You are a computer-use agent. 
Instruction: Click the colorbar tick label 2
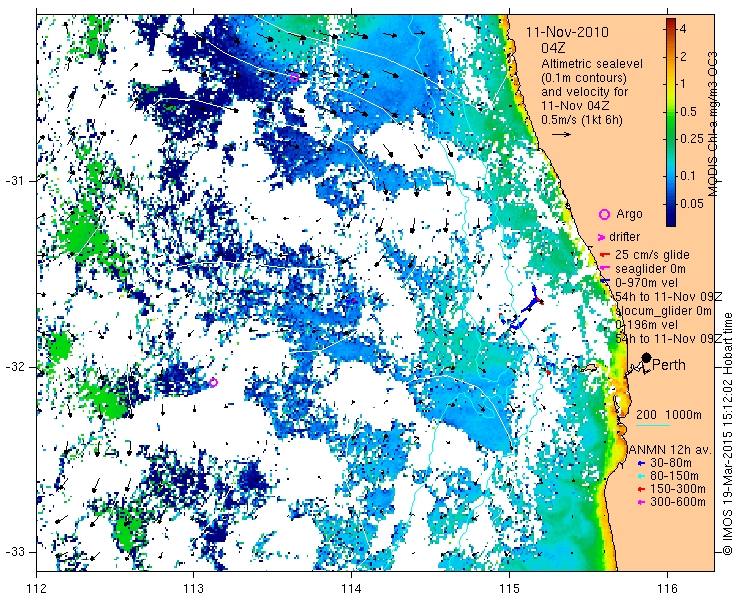pyautogui.click(x=683, y=57)
